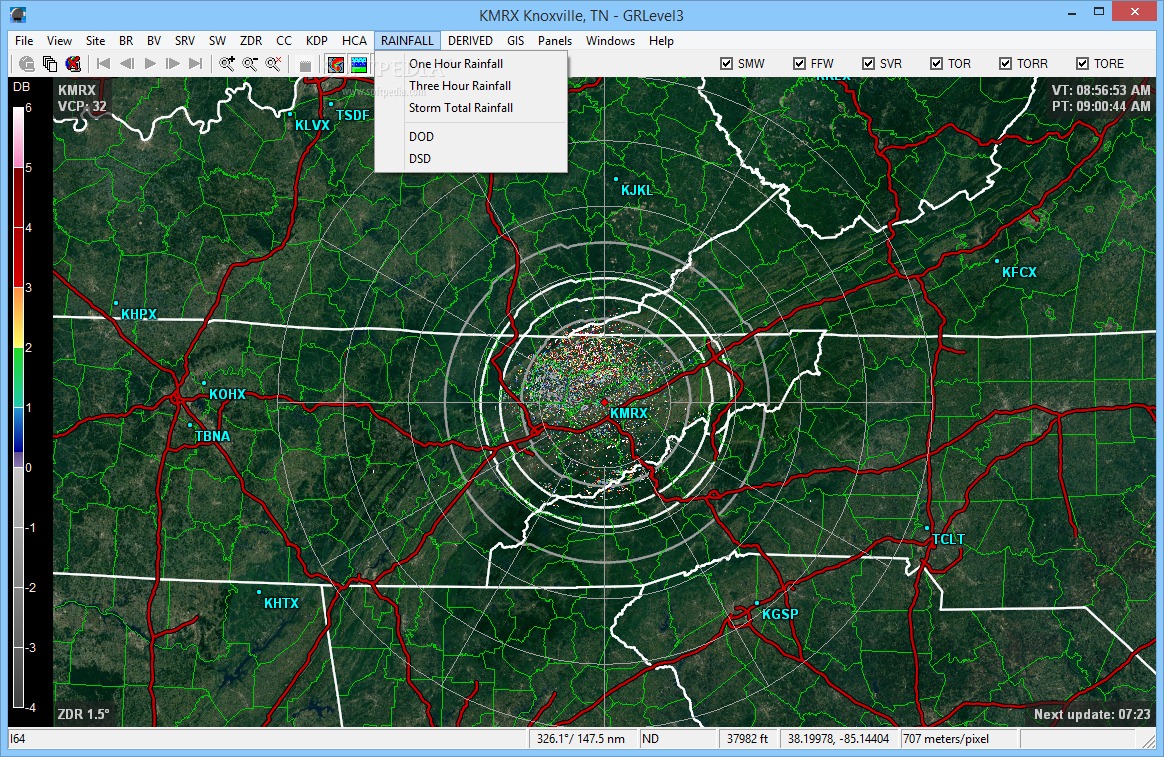
Task: Click the KLVX radar site marker
Action: click(x=290, y=114)
